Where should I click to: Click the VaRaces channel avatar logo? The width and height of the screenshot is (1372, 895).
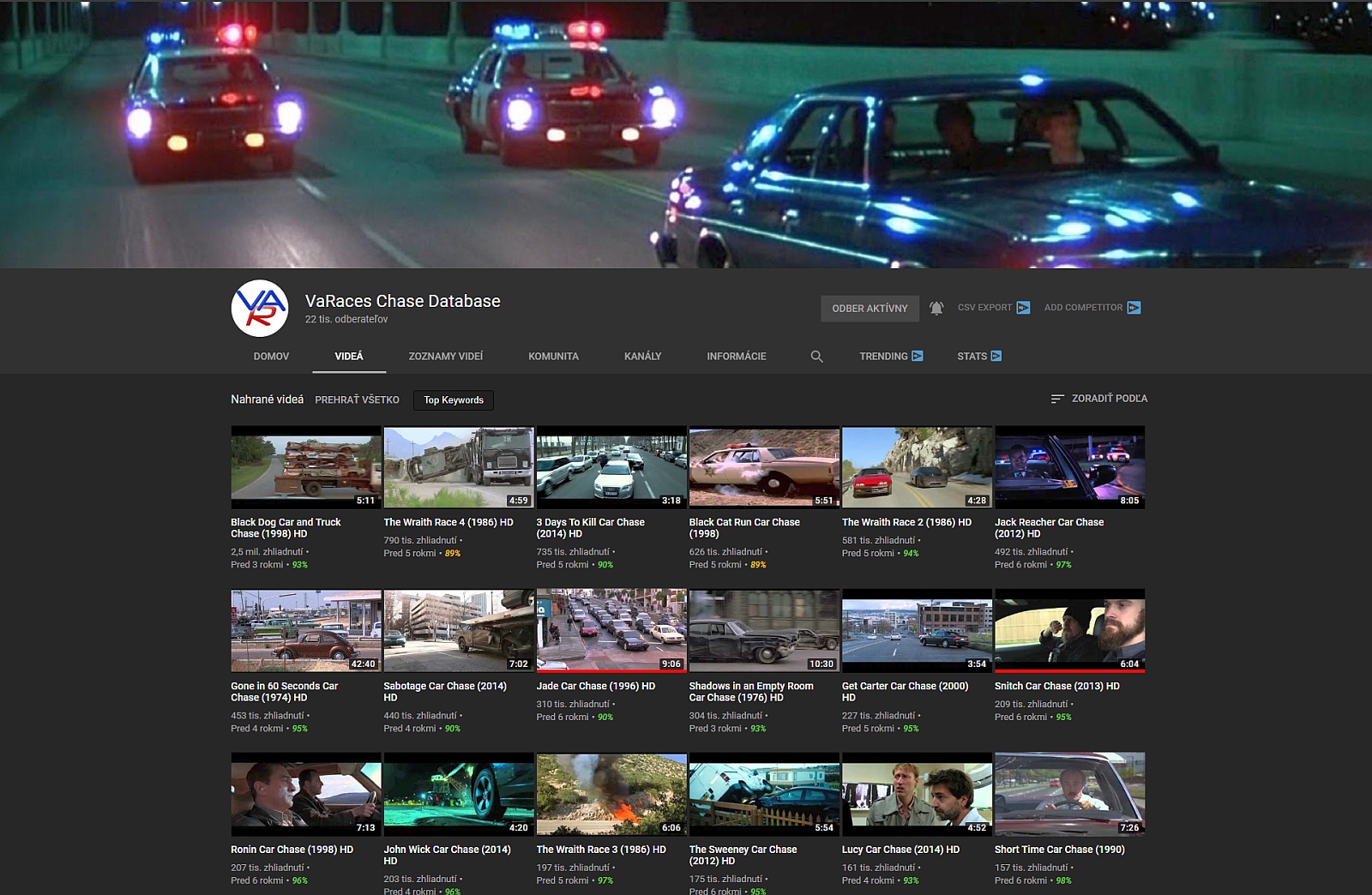tap(260, 309)
